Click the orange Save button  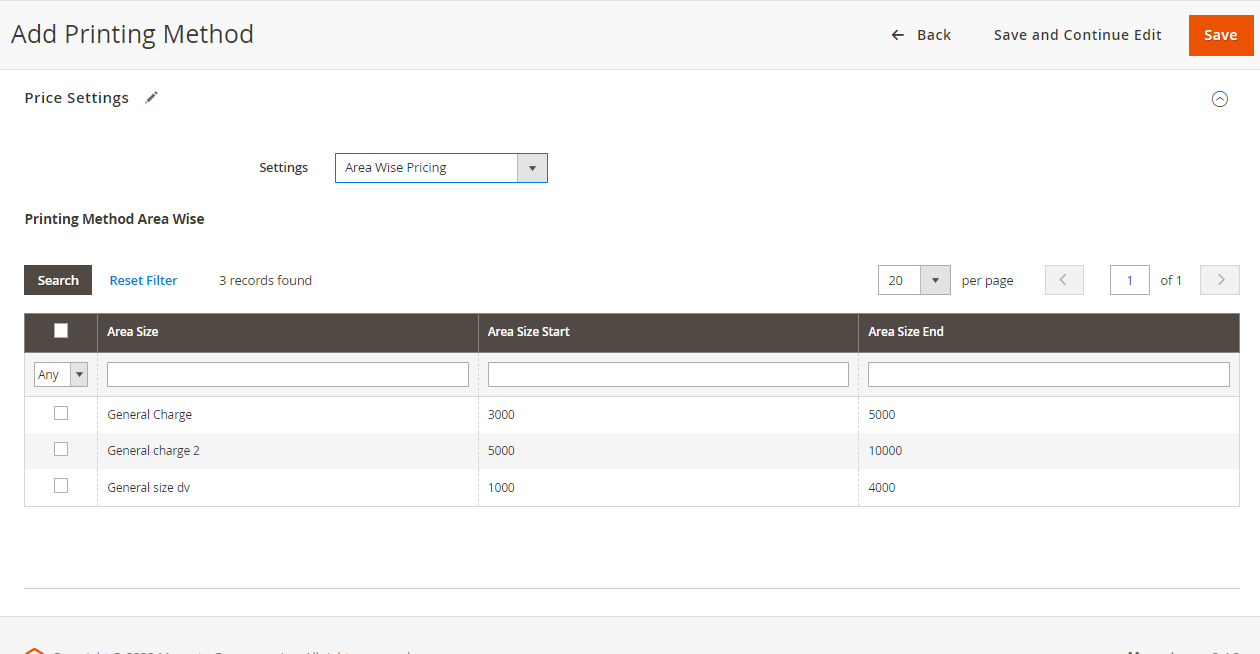pos(1220,35)
